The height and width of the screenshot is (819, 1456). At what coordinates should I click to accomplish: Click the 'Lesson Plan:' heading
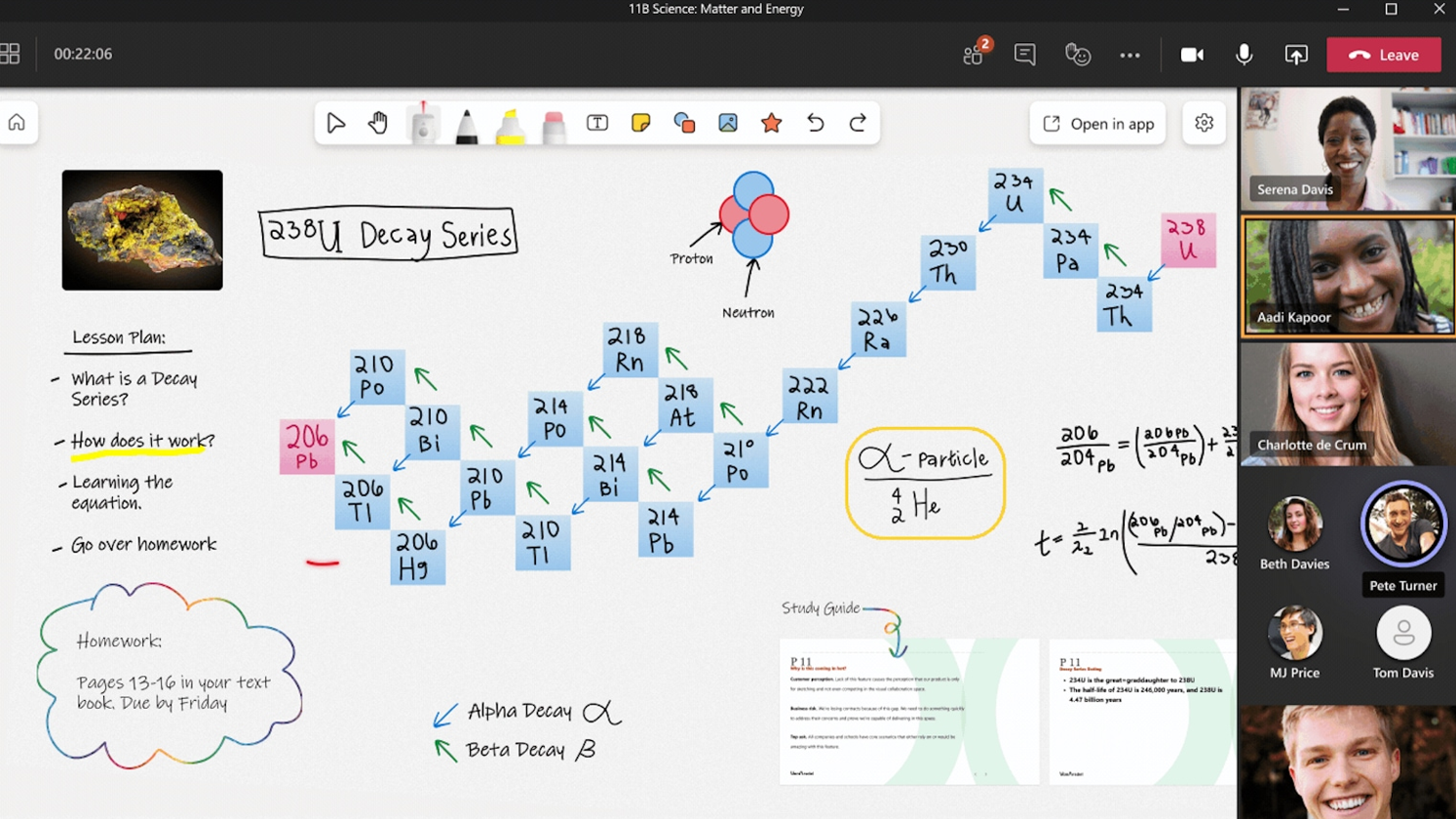119,338
